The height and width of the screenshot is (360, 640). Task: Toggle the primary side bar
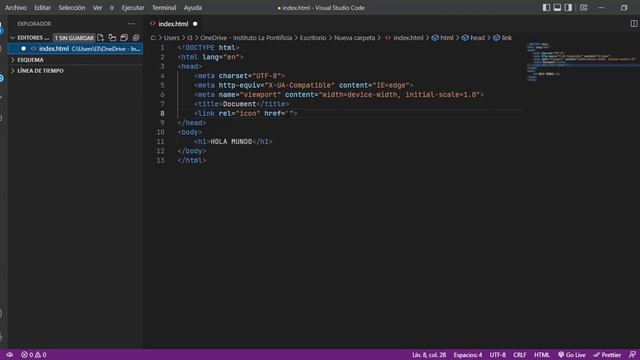point(546,7)
